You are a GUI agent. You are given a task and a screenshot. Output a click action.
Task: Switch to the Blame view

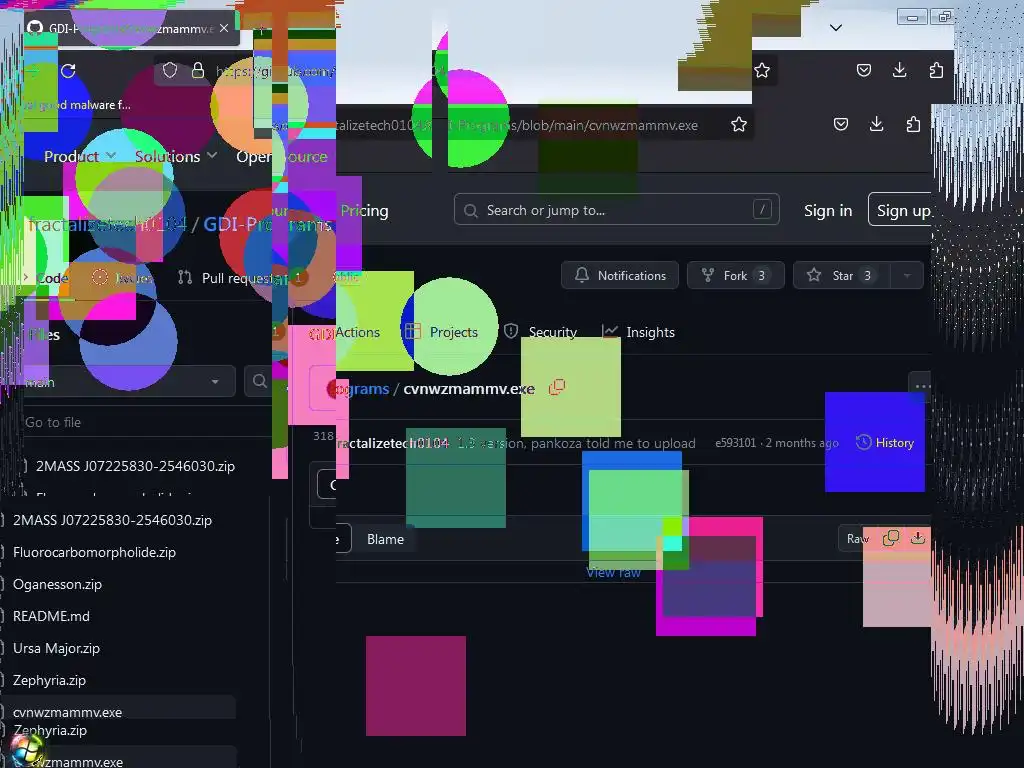click(x=385, y=539)
